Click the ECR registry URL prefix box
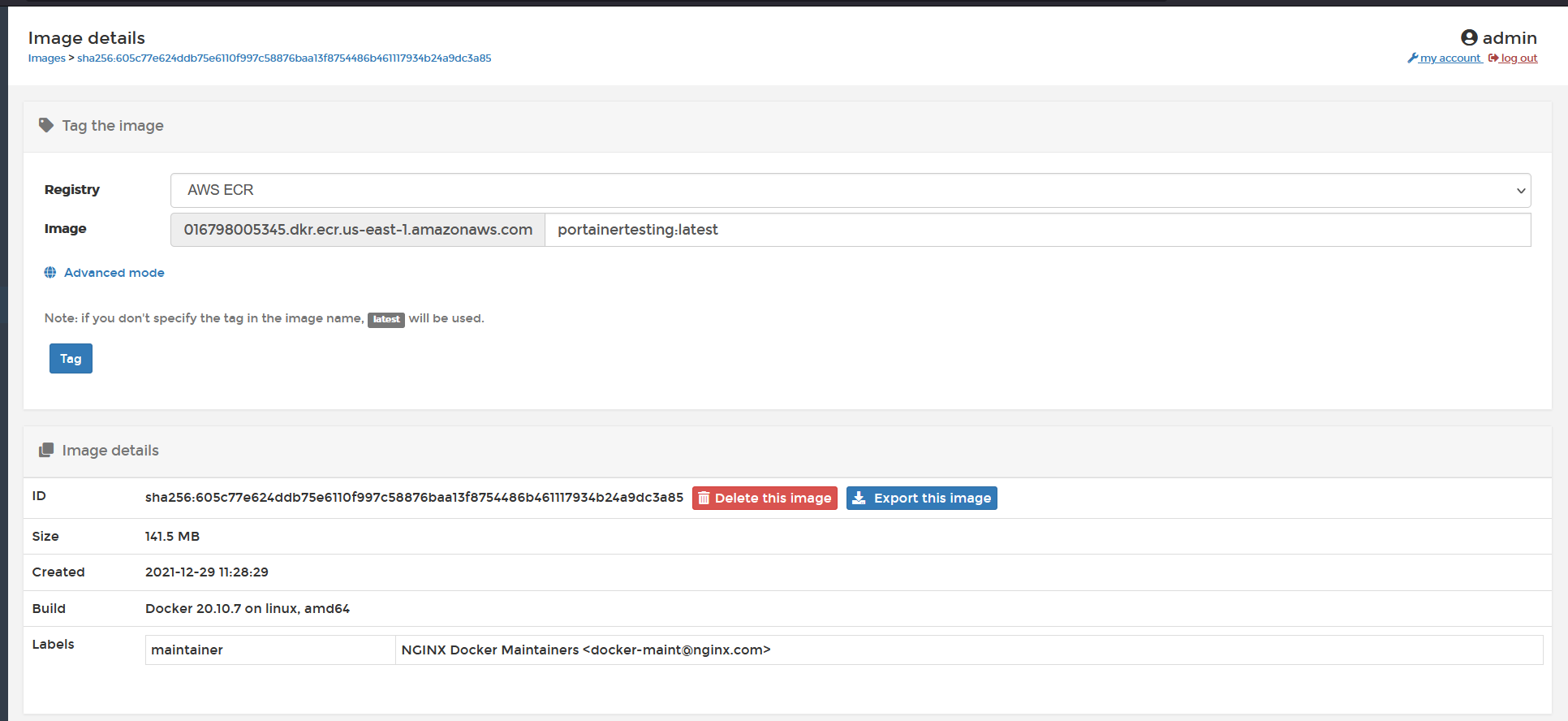This screenshot has width=1568, height=721. tap(358, 230)
